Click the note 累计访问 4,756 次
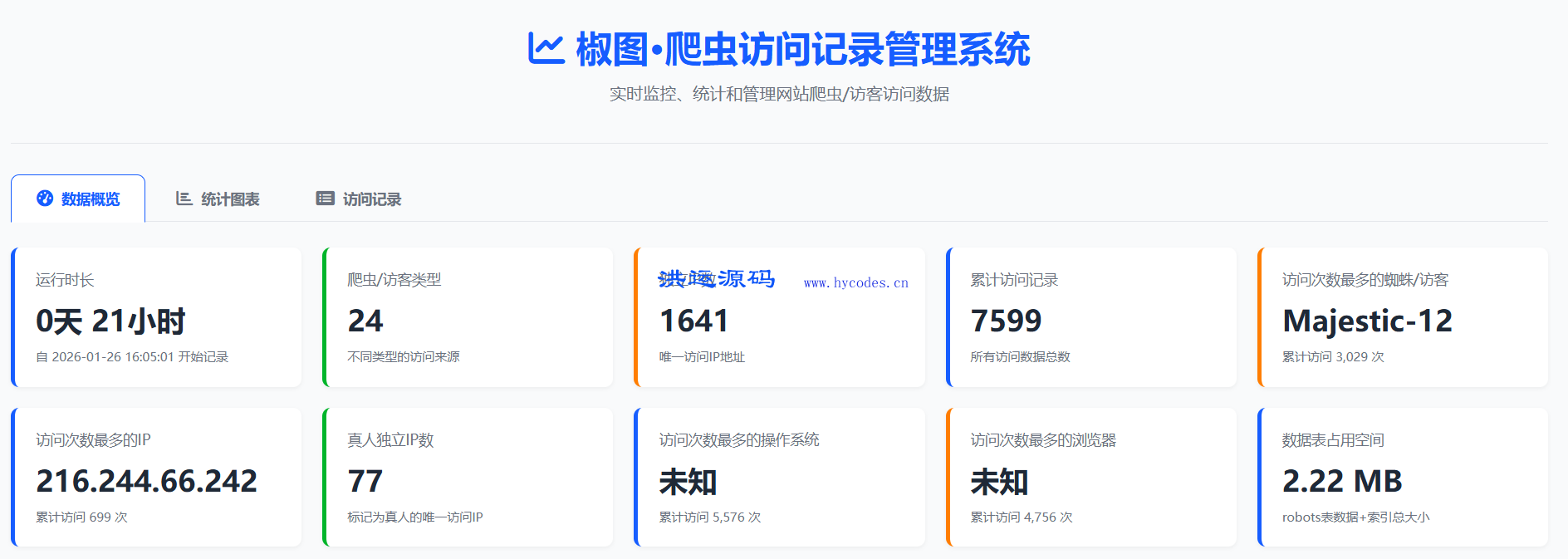The width and height of the screenshot is (1568, 559). (x=1022, y=517)
